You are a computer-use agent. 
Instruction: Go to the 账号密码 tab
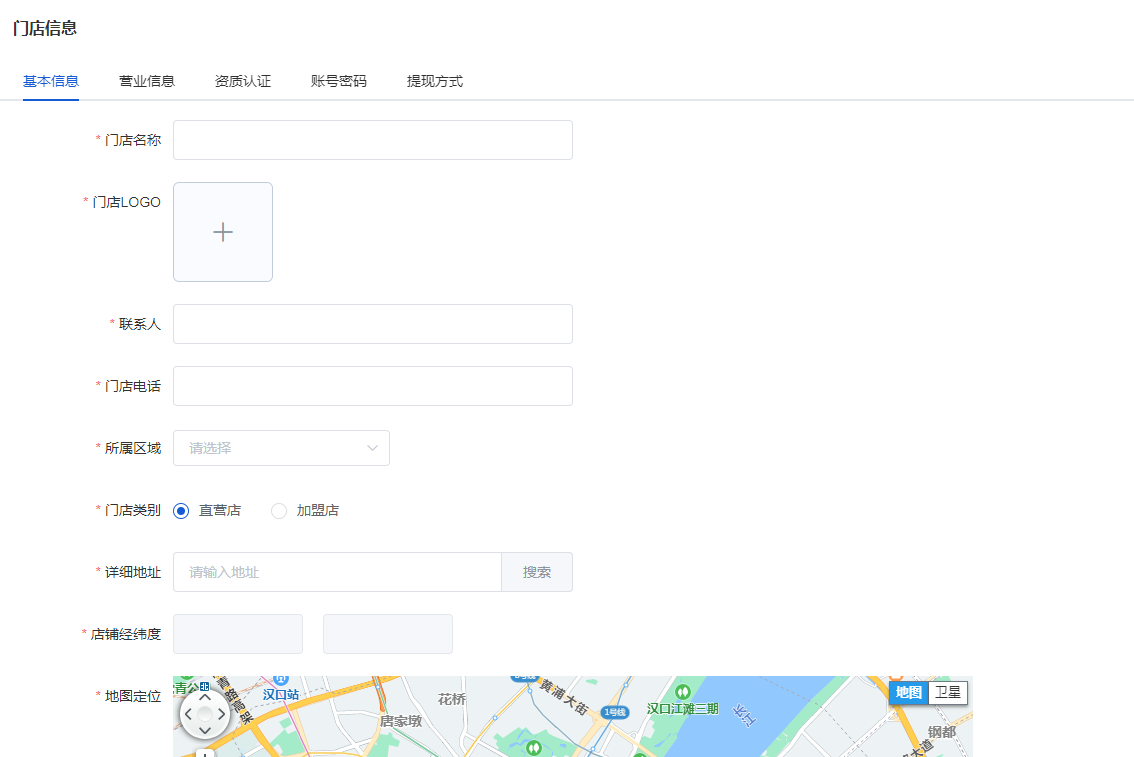[x=338, y=81]
